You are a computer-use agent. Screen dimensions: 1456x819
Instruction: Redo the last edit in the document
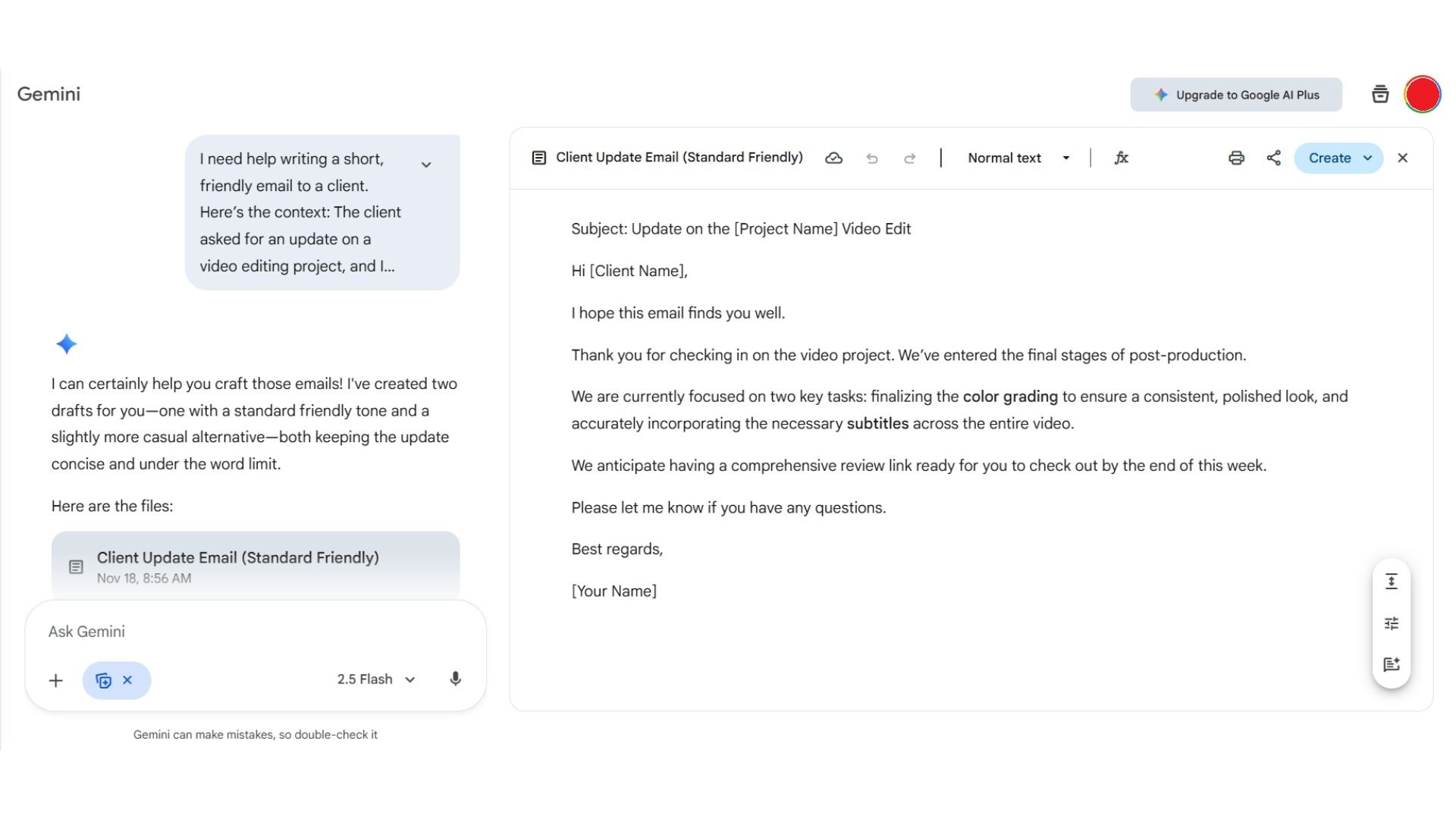click(x=909, y=158)
